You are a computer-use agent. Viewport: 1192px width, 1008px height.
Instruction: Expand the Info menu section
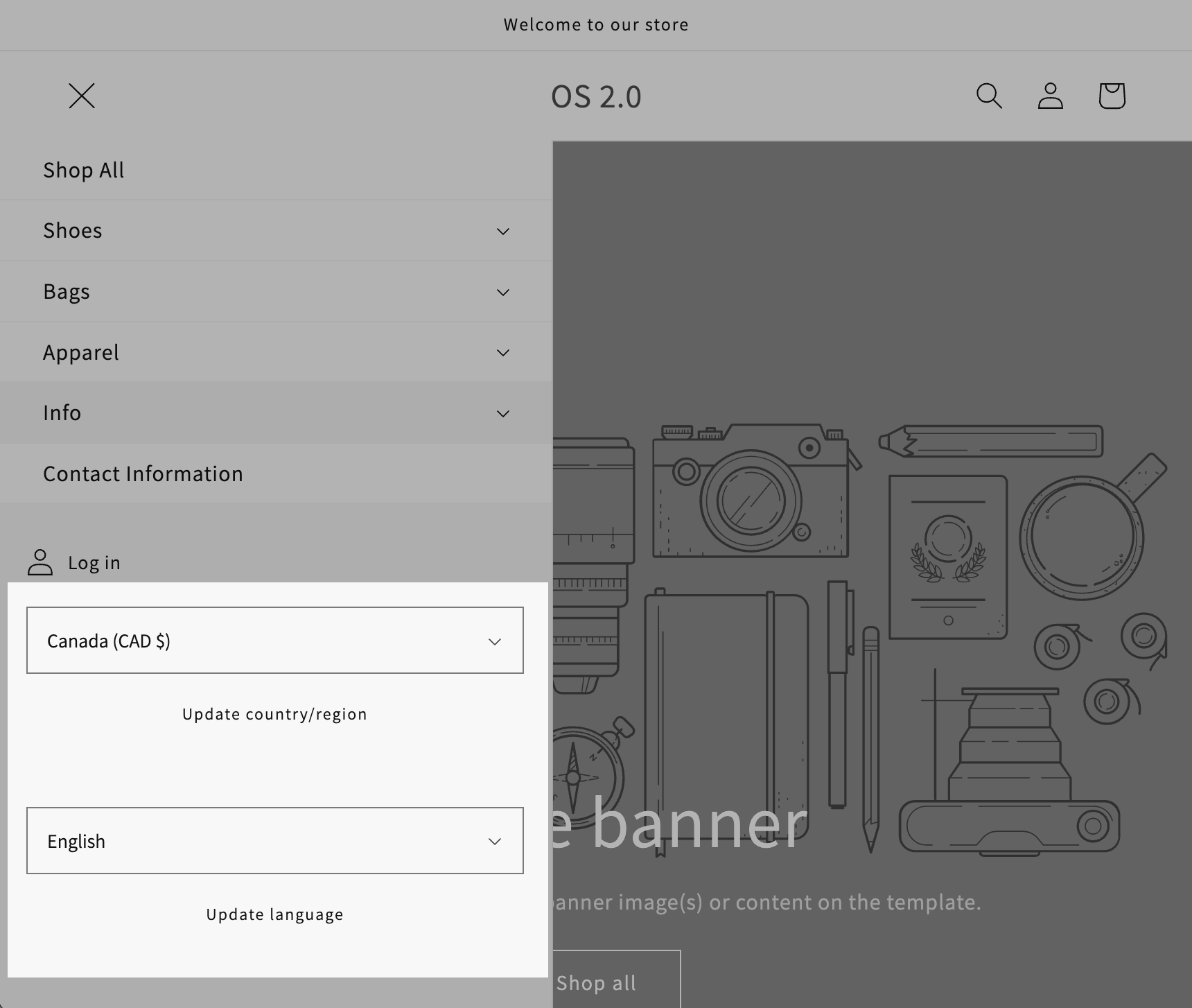[503, 412]
